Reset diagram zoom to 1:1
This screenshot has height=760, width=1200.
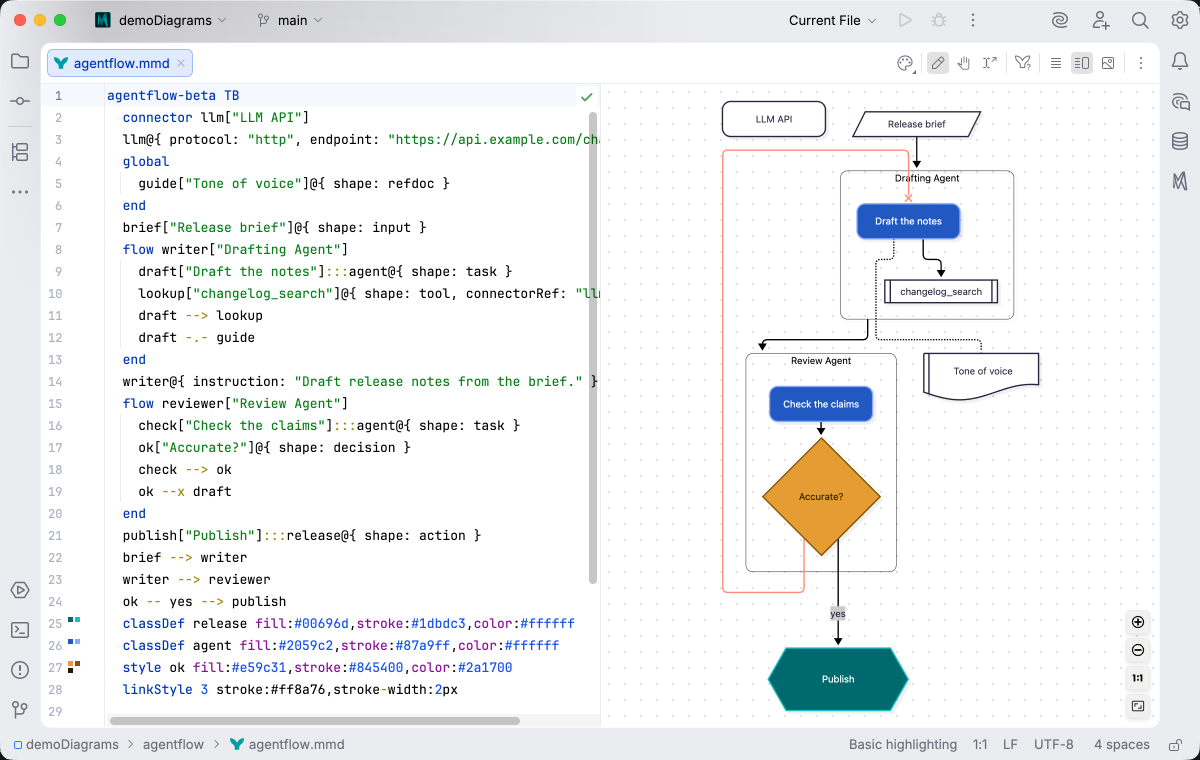click(1138, 678)
